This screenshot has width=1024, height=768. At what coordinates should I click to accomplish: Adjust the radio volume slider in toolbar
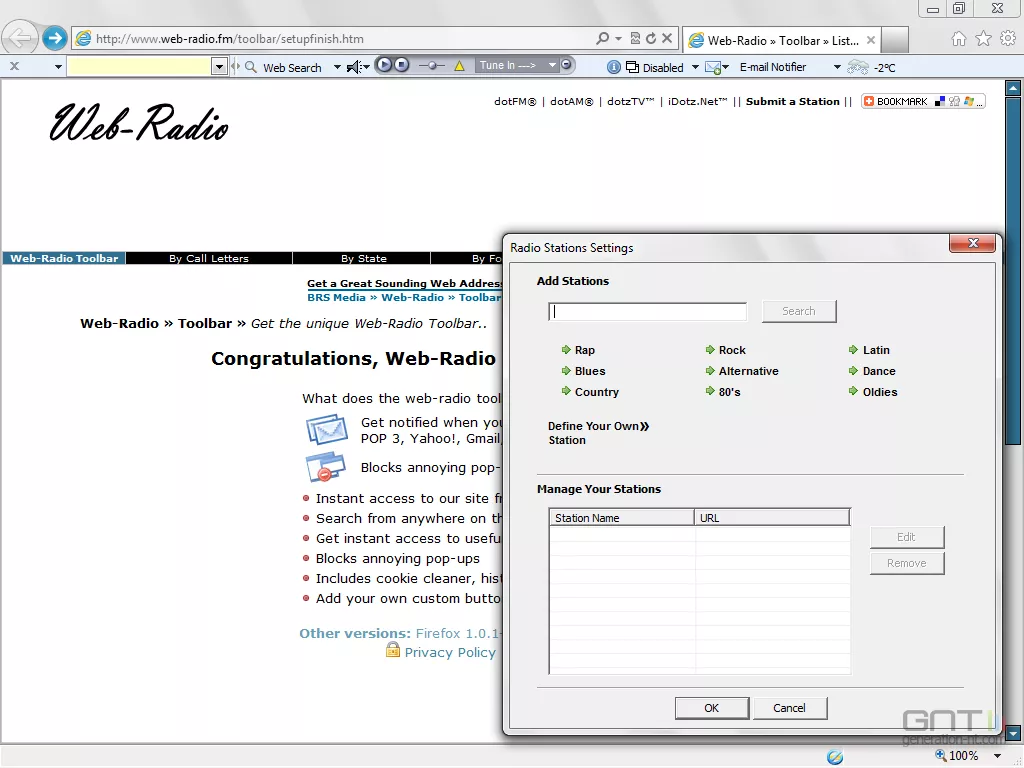[433, 65]
